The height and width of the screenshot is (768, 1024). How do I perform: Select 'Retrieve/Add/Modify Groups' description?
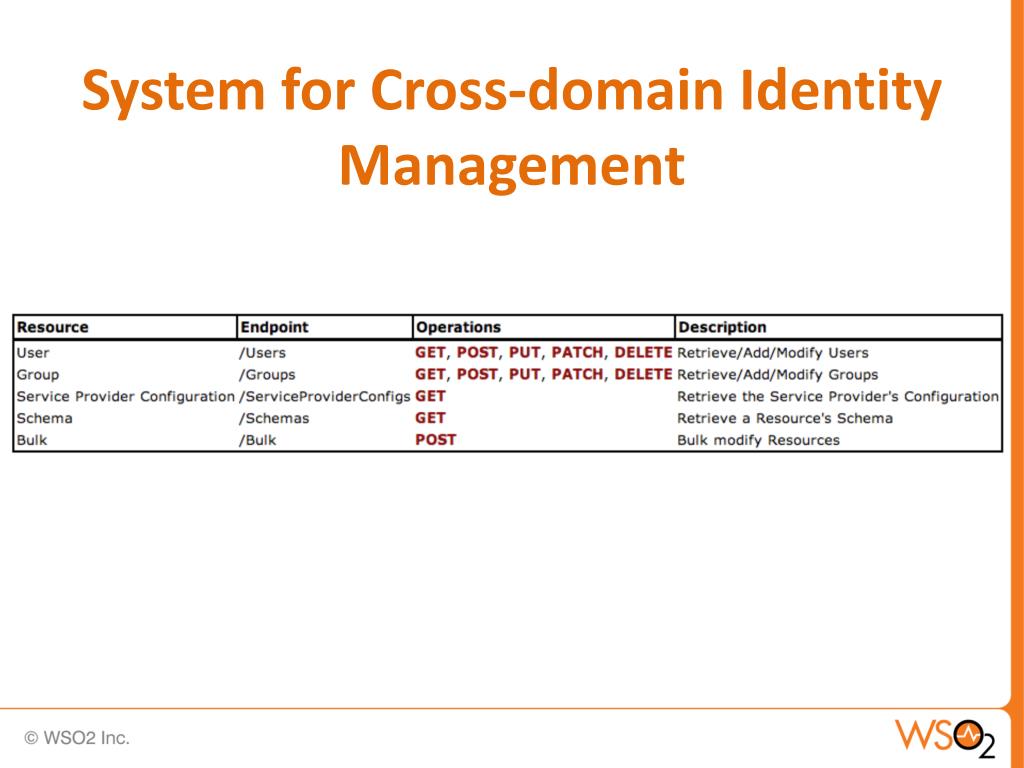(x=778, y=375)
